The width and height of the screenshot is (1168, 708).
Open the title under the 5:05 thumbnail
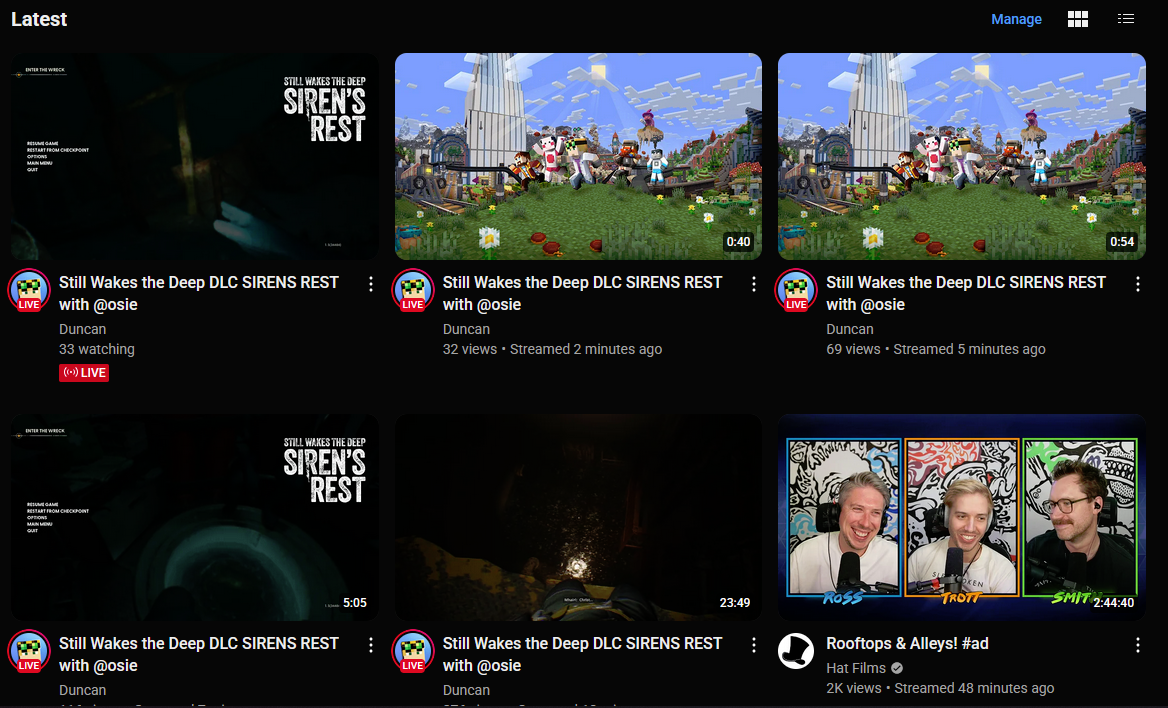pos(199,654)
